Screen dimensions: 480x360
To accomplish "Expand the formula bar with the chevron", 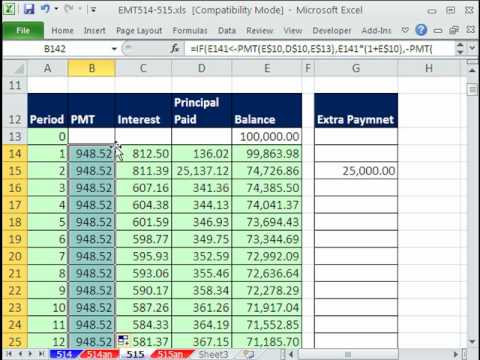I will coord(472,48).
